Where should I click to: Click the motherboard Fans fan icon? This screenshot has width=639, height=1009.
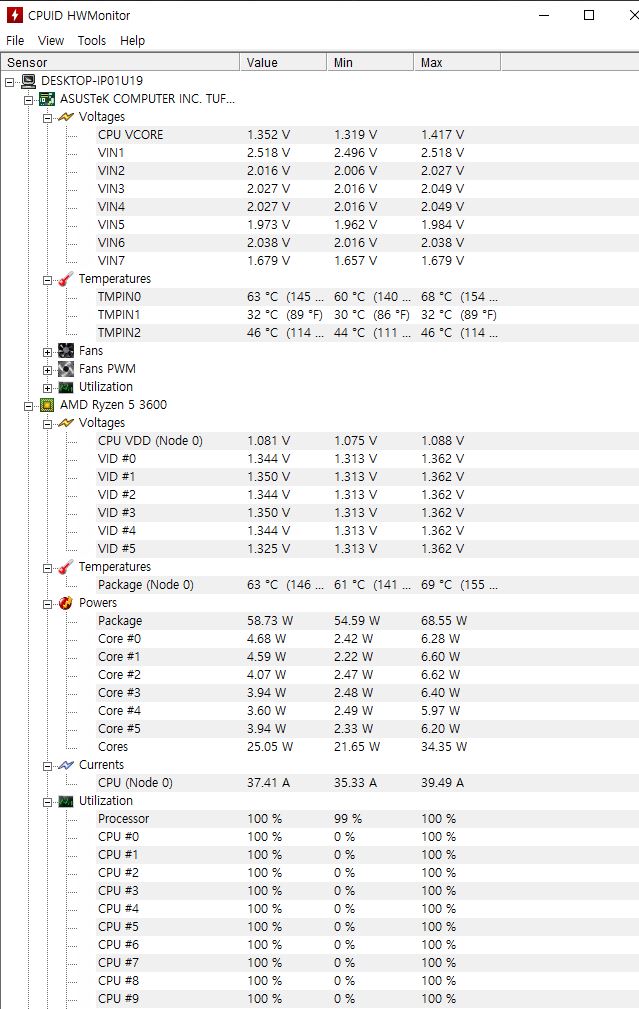[66, 351]
